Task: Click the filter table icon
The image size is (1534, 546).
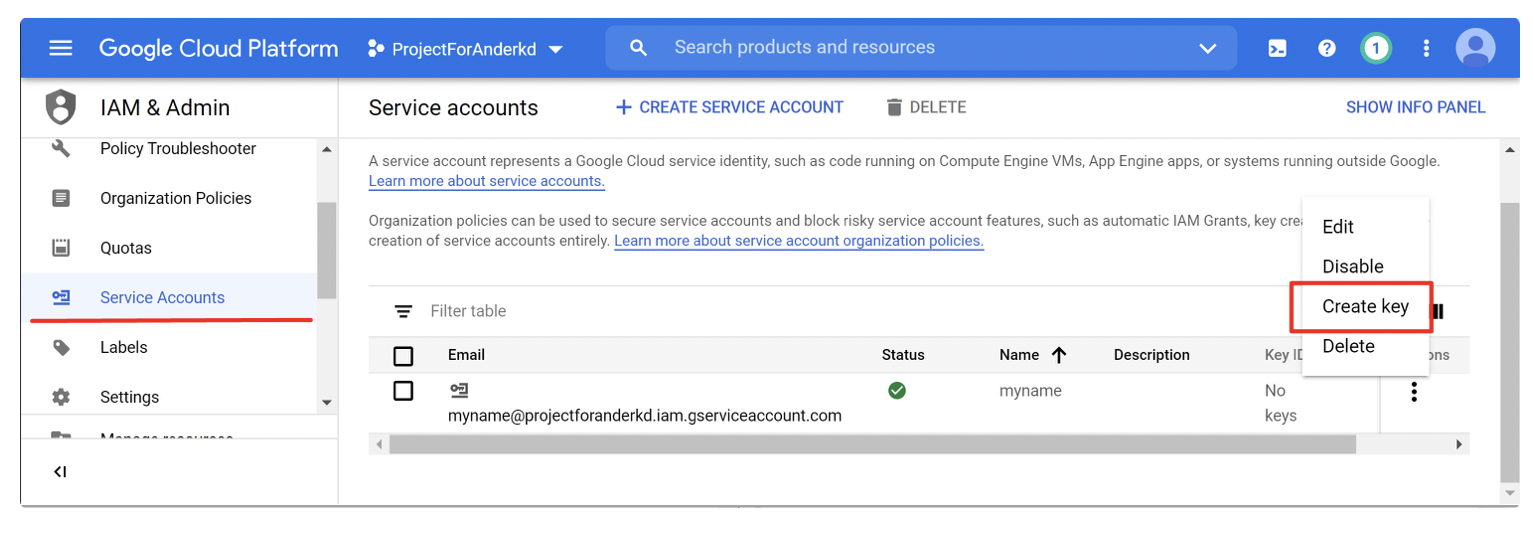Action: coord(403,311)
